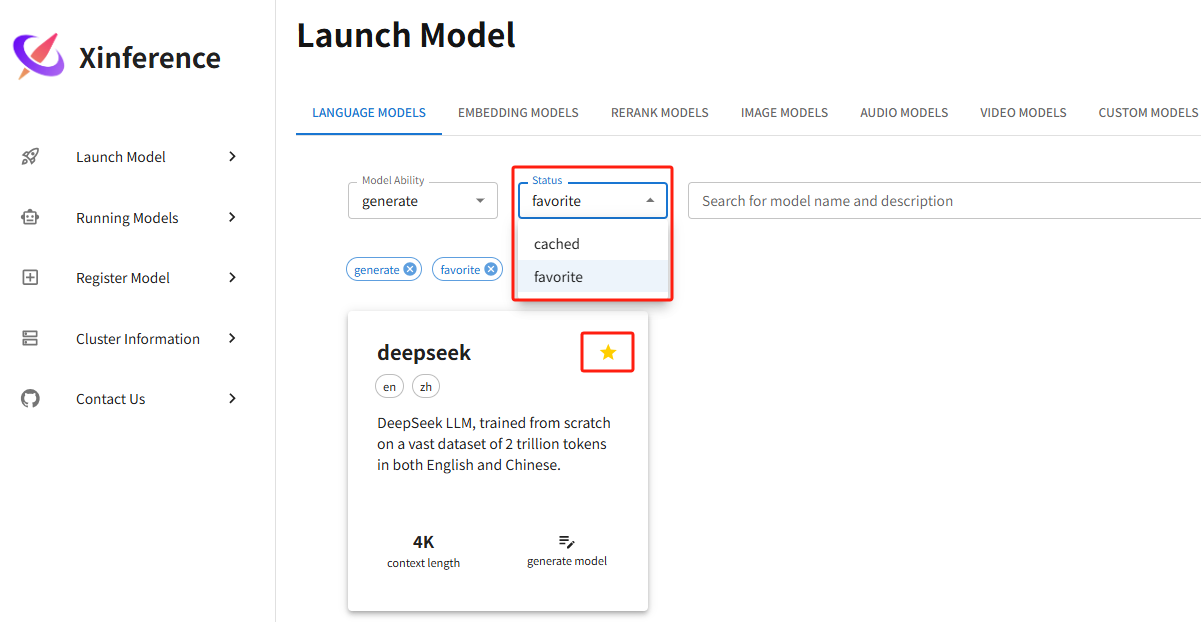The image size is (1201, 622).
Task: Expand the Contact Us sidebar chevron
Action: pos(232,399)
